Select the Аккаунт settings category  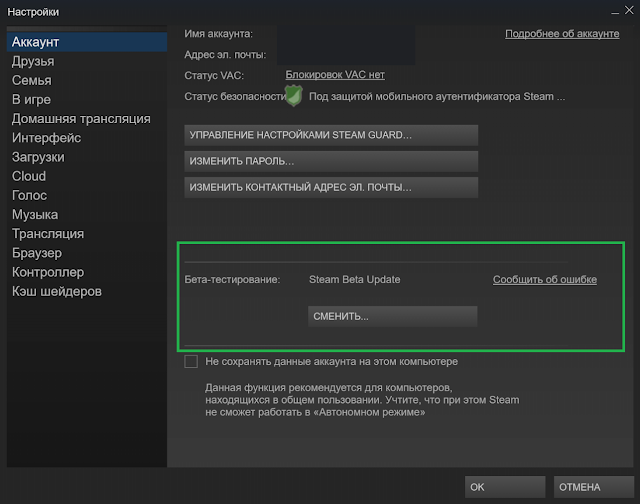click(87, 42)
